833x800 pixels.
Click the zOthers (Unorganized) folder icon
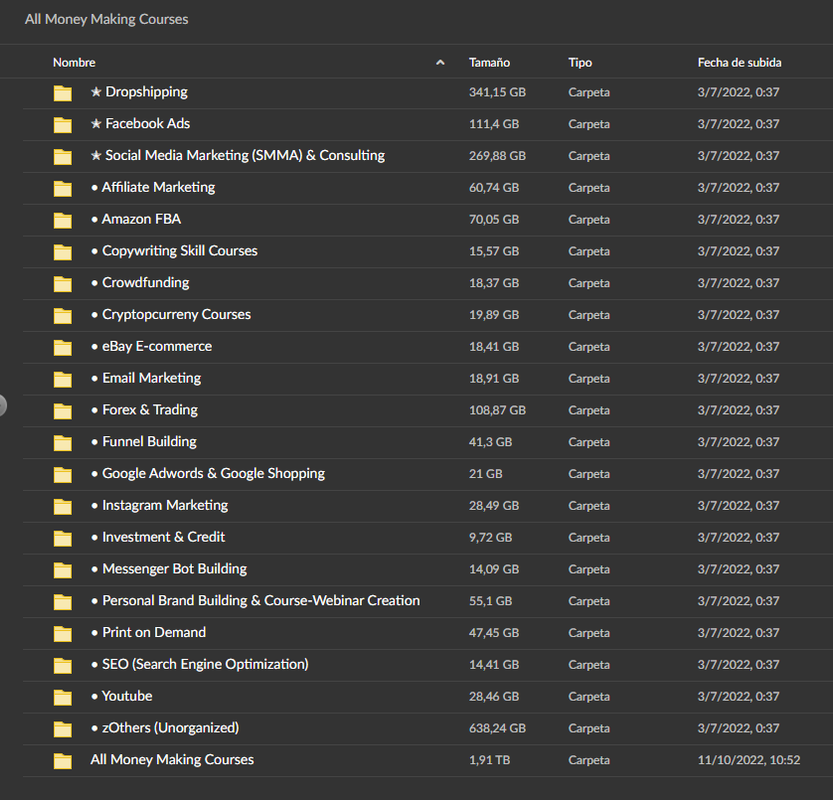pyautogui.click(x=63, y=729)
